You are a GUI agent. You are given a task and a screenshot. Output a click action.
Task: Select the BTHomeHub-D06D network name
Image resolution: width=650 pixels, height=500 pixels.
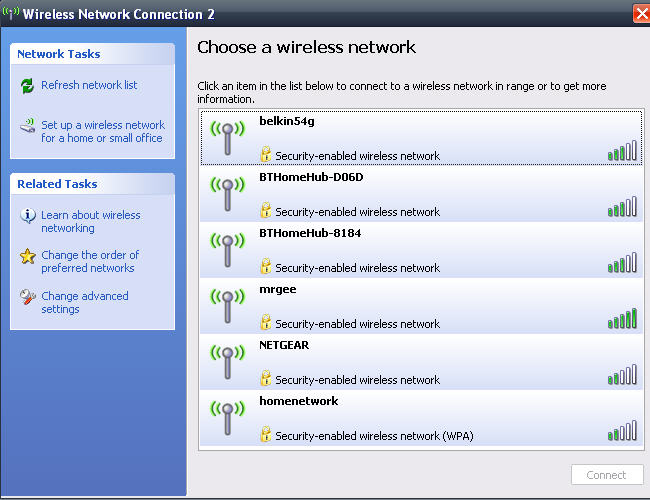pyautogui.click(x=311, y=177)
